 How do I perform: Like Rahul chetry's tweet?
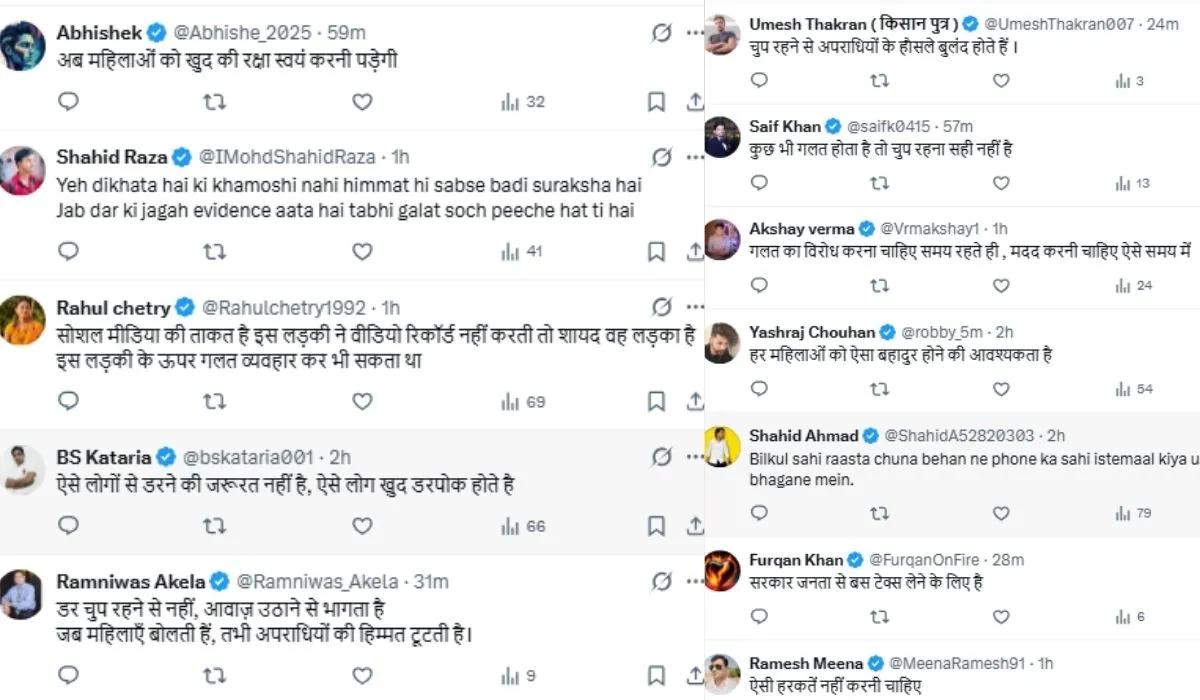(x=362, y=401)
